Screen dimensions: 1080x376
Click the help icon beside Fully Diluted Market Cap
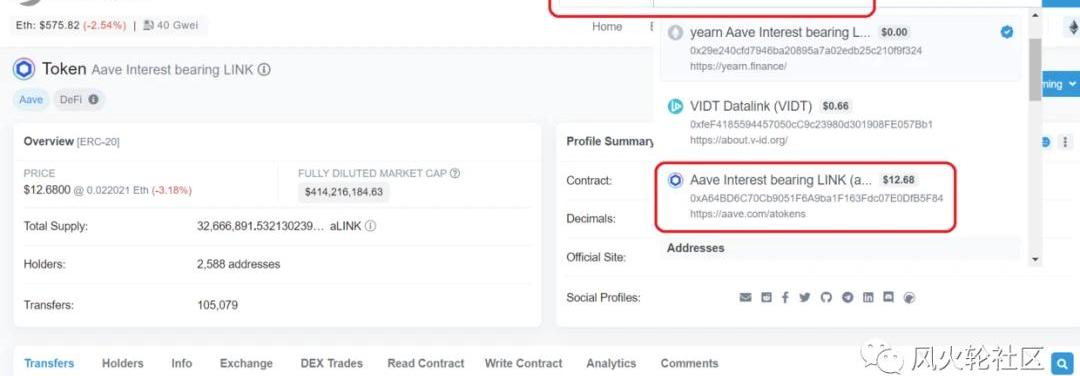(x=455, y=174)
